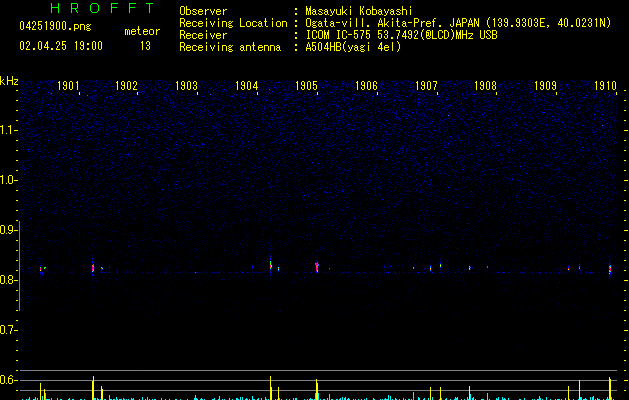Click time axis label 1905
The height and width of the screenshot is (400, 629).
(306, 86)
